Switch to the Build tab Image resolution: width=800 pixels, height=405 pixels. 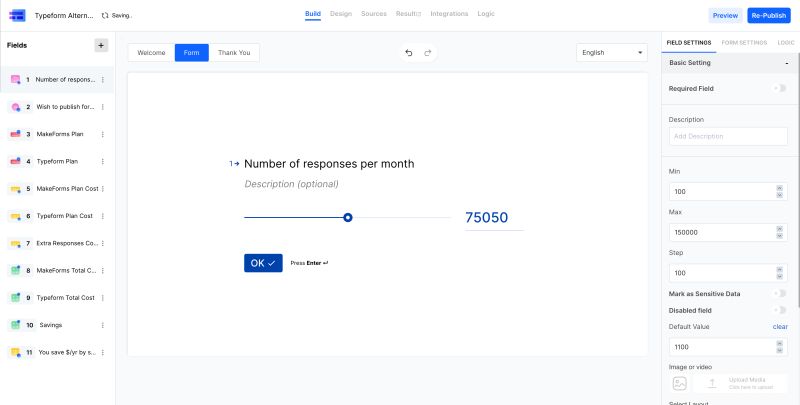pos(313,14)
